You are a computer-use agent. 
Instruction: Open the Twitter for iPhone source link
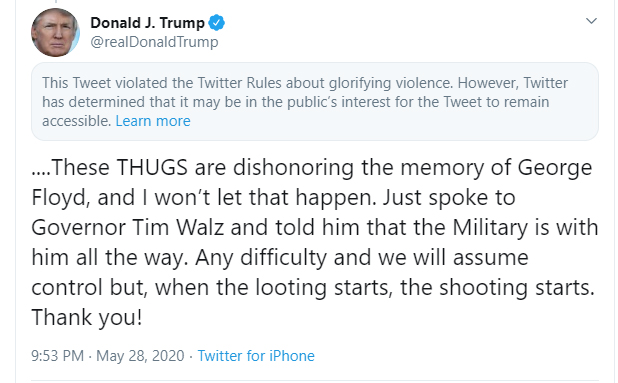[256, 356]
